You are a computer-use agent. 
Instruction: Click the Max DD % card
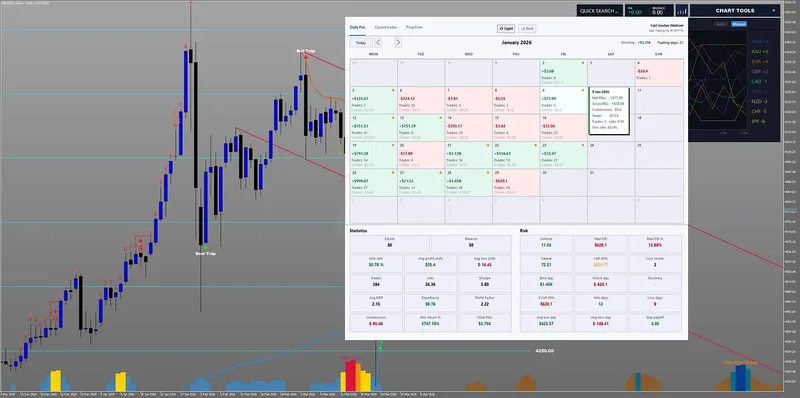655,245
